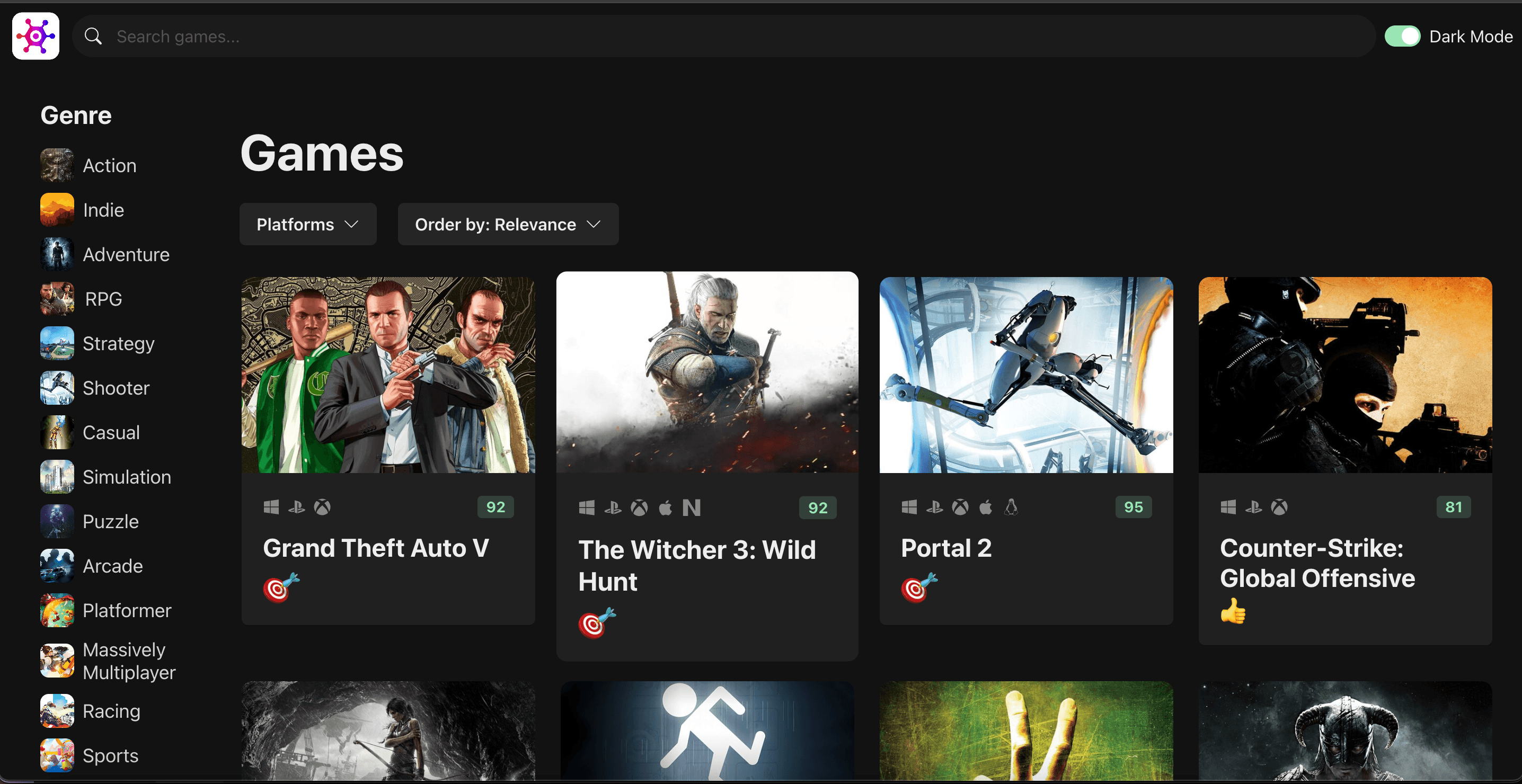Select the Sports genre label
1522x784 pixels.
[x=110, y=755]
